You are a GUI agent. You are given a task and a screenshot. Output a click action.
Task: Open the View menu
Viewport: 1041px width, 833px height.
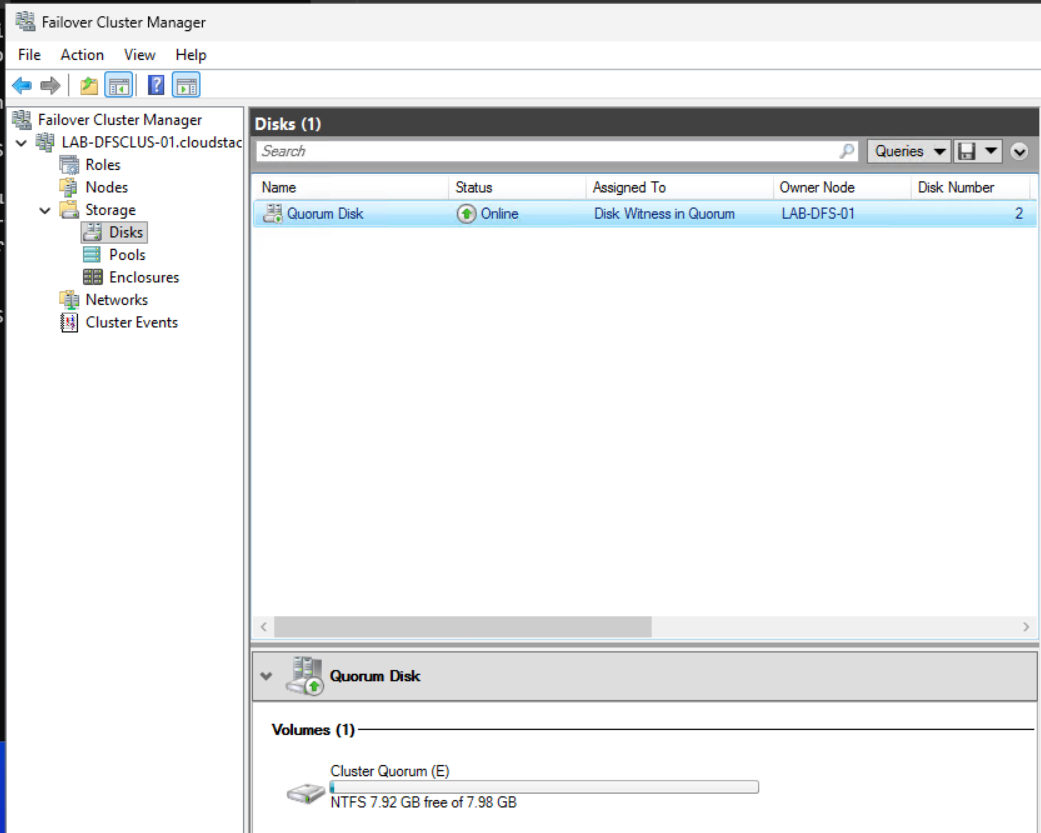point(139,55)
